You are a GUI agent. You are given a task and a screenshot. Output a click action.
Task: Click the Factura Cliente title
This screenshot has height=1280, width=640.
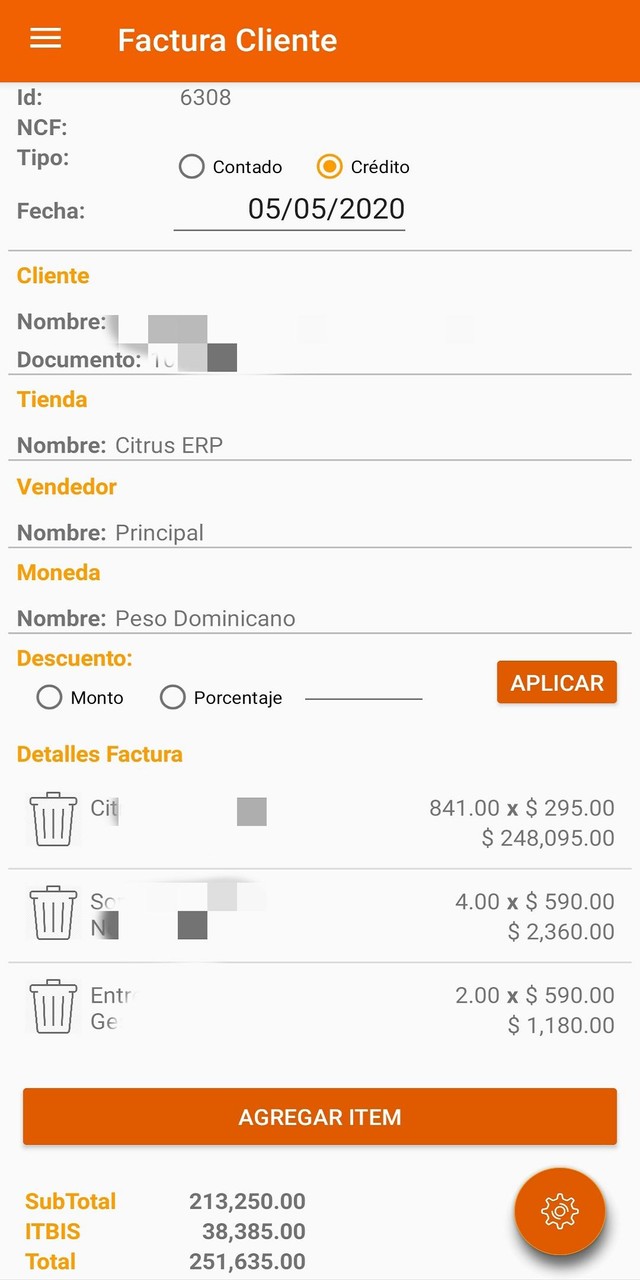click(x=227, y=40)
